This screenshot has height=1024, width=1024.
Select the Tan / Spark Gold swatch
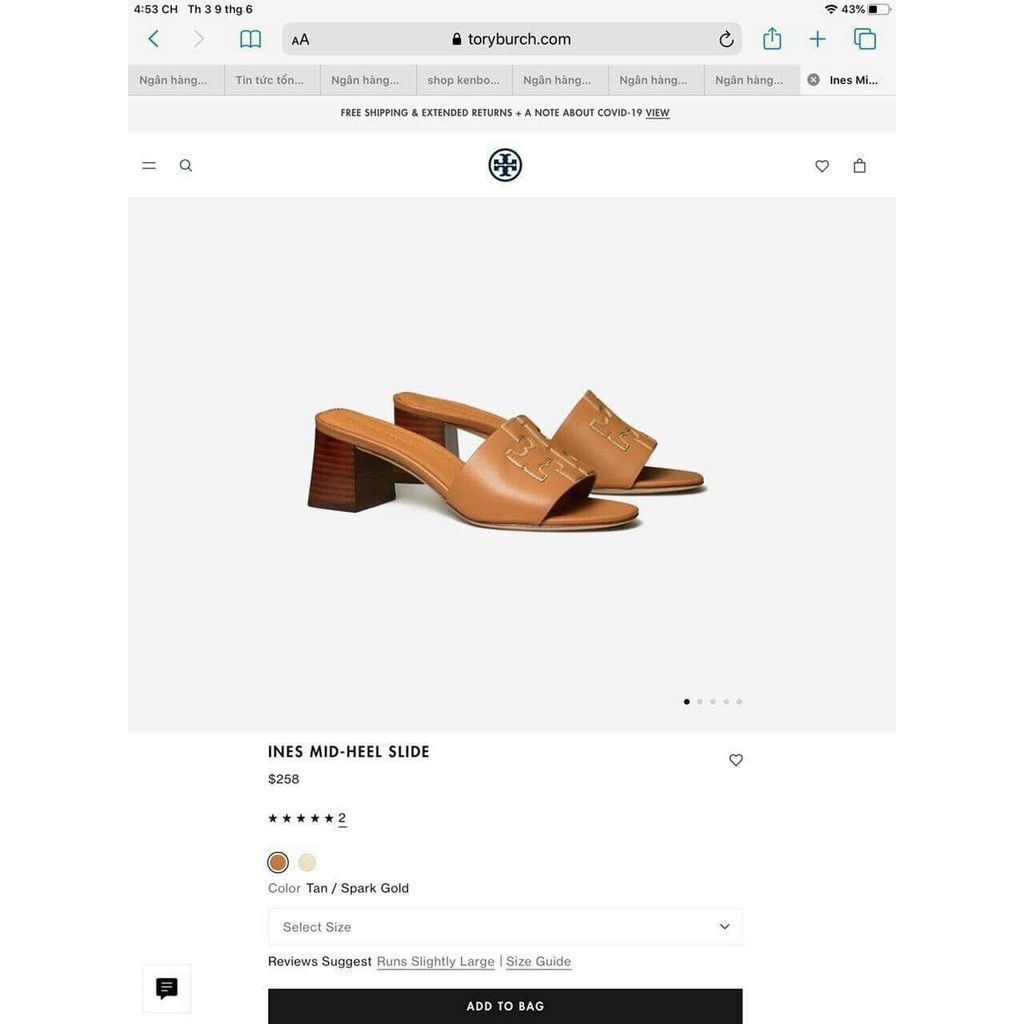[278, 862]
